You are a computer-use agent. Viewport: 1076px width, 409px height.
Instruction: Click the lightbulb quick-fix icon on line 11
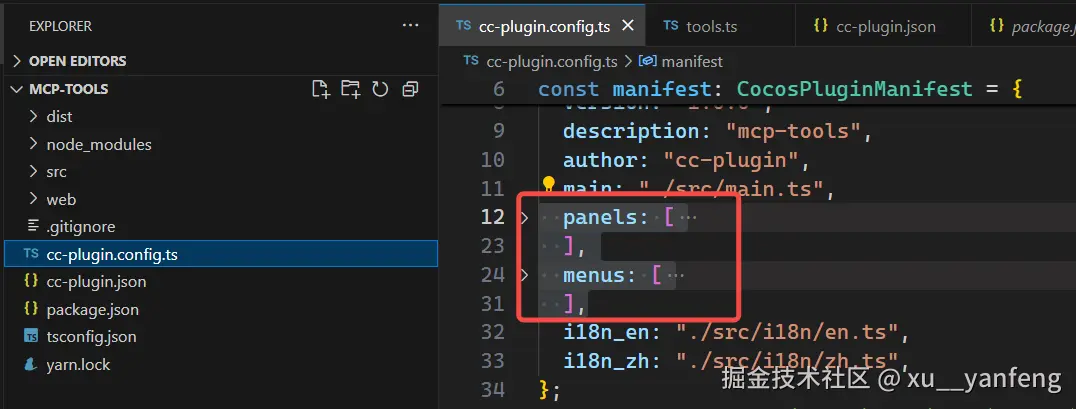click(x=548, y=184)
